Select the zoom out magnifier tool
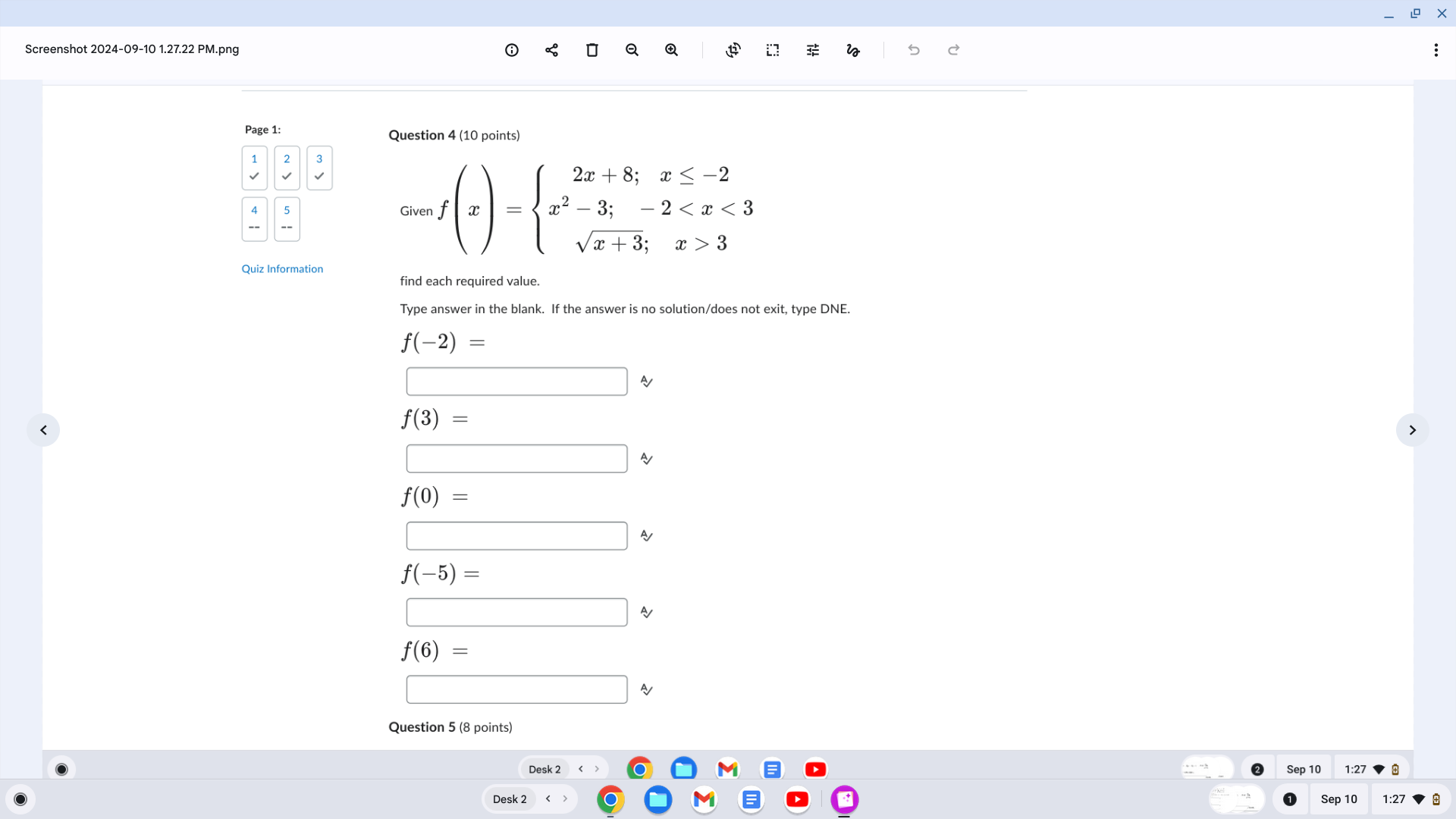 coord(633,49)
